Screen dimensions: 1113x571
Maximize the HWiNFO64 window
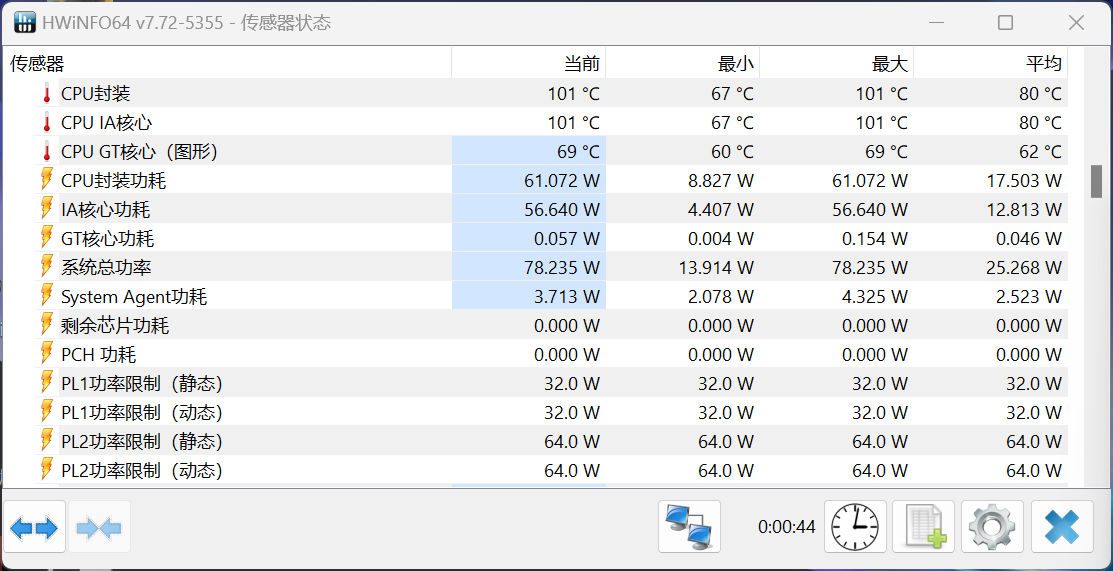[x=1005, y=23]
